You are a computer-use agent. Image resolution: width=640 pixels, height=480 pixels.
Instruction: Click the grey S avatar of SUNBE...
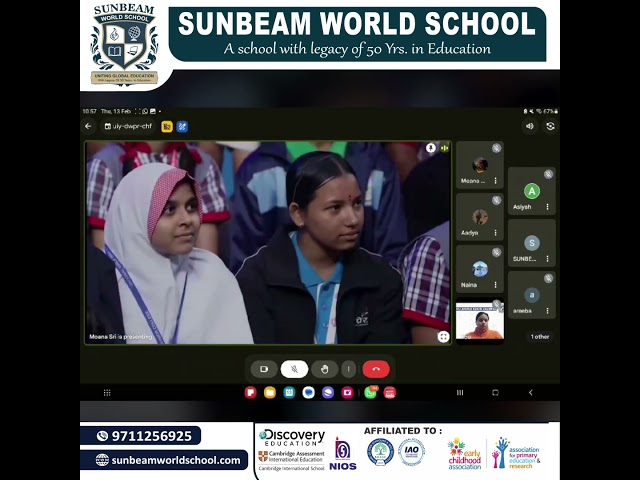coord(532,243)
